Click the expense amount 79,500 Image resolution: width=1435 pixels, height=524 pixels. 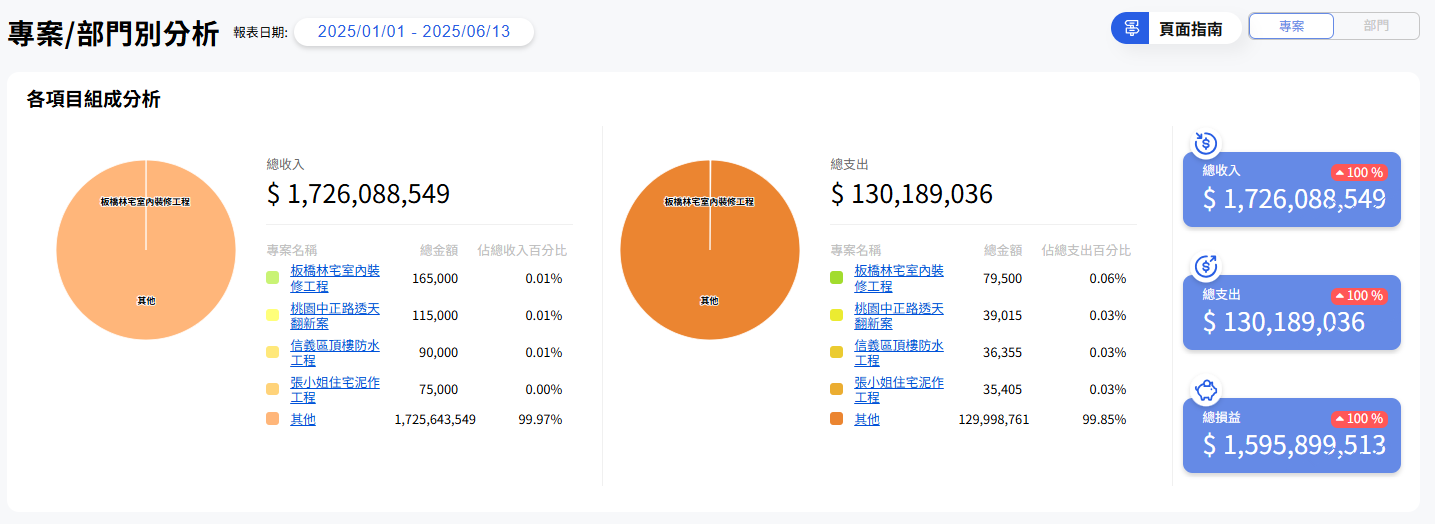coord(1002,278)
